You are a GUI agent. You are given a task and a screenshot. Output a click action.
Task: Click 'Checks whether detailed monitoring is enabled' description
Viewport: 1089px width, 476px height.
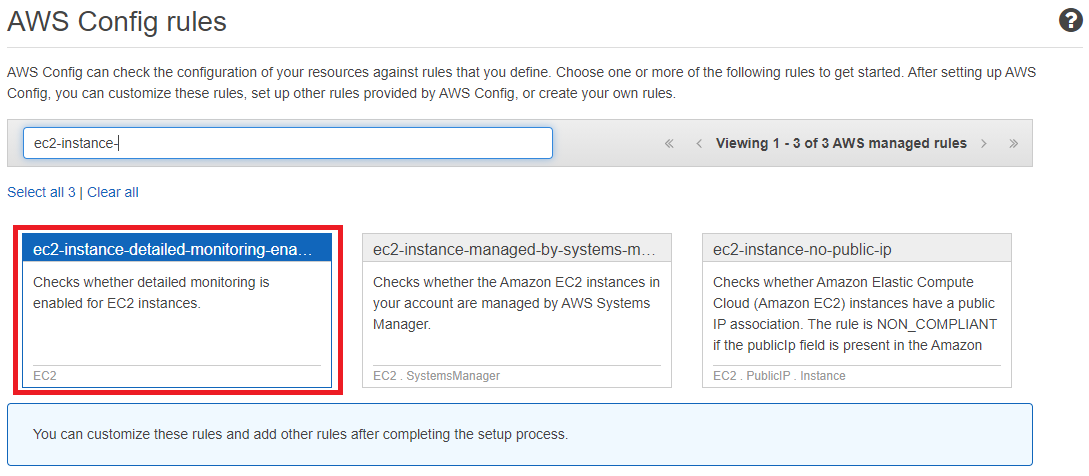(x=151, y=293)
